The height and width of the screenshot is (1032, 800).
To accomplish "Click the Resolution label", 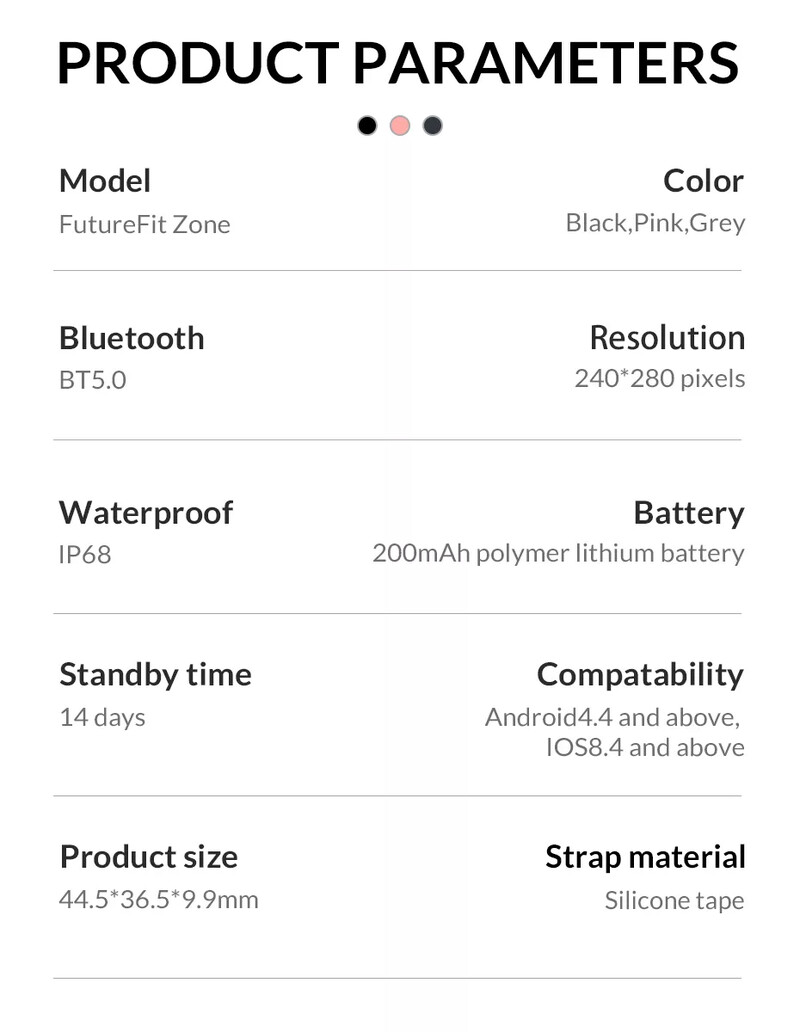I will pos(667,338).
